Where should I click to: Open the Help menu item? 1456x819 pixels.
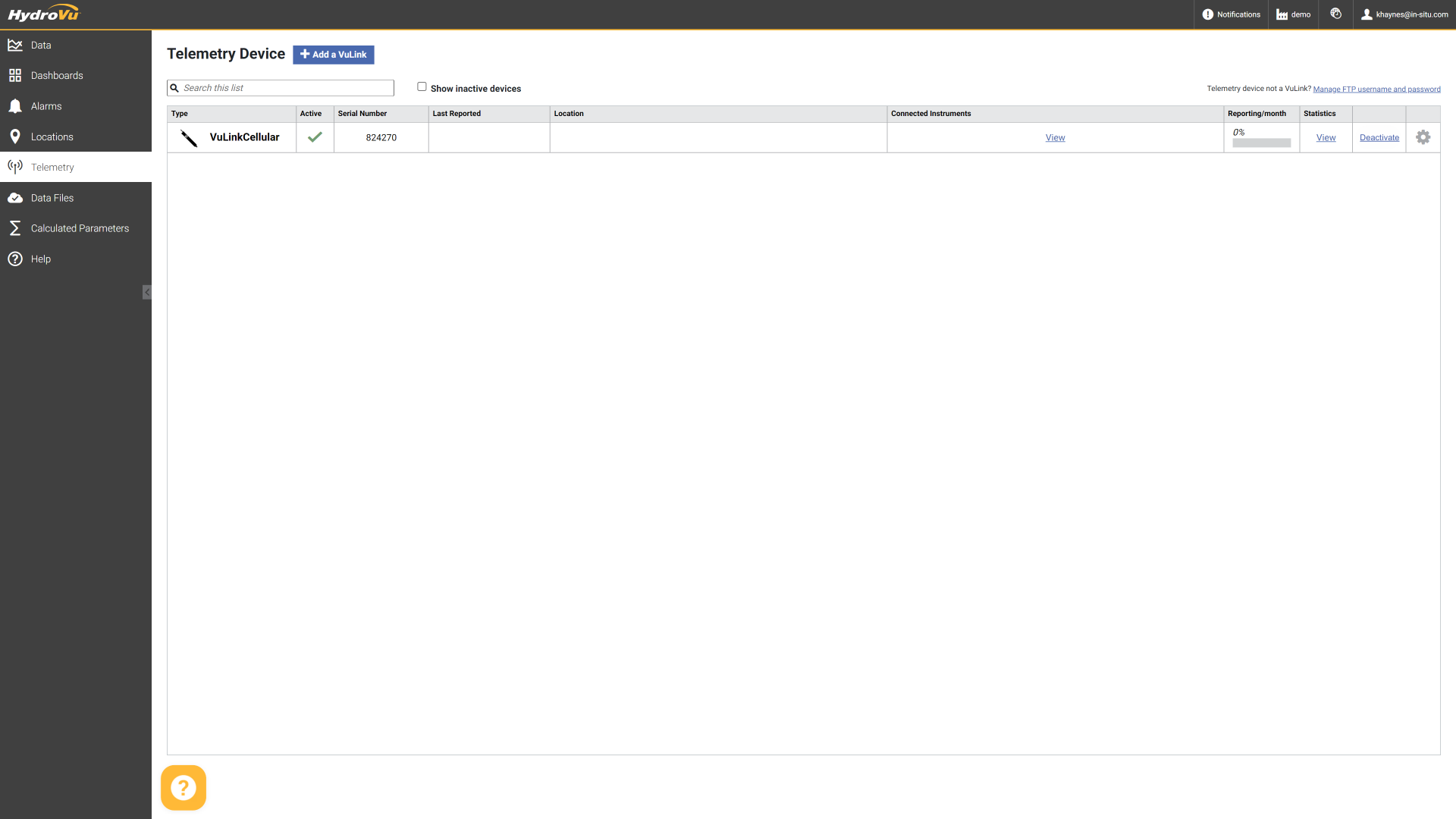pos(41,259)
